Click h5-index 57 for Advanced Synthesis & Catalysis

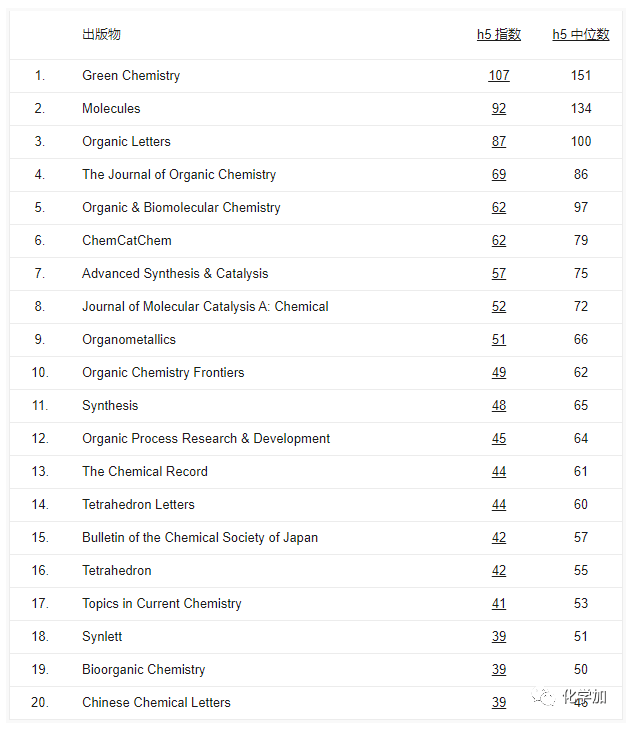(498, 274)
